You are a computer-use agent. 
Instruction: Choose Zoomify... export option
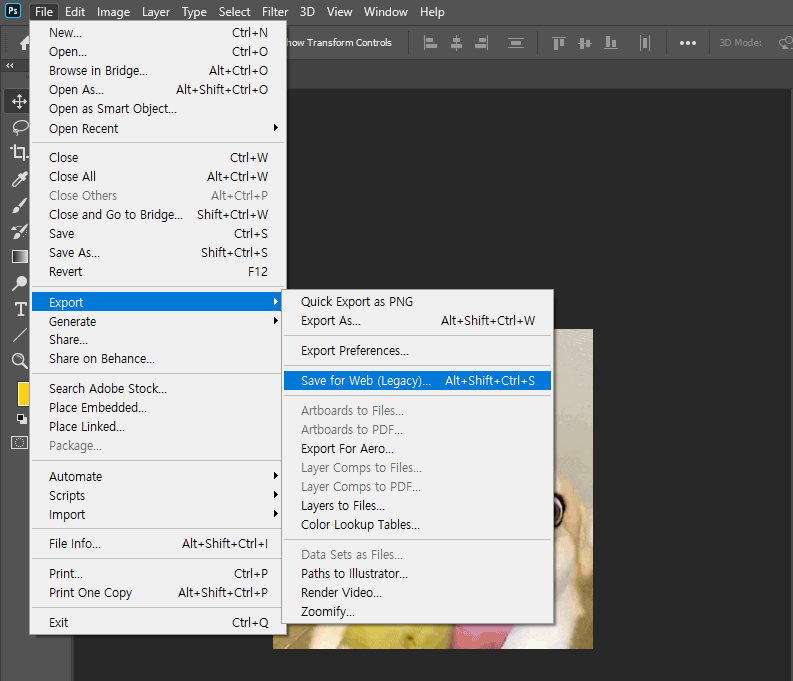pyautogui.click(x=417, y=612)
